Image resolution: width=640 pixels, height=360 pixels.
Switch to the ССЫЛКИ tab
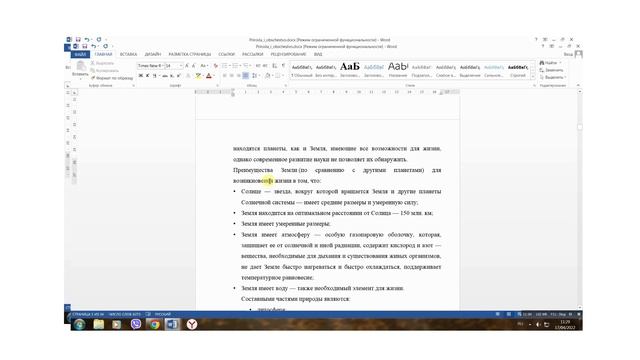pyautogui.click(x=226, y=54)
